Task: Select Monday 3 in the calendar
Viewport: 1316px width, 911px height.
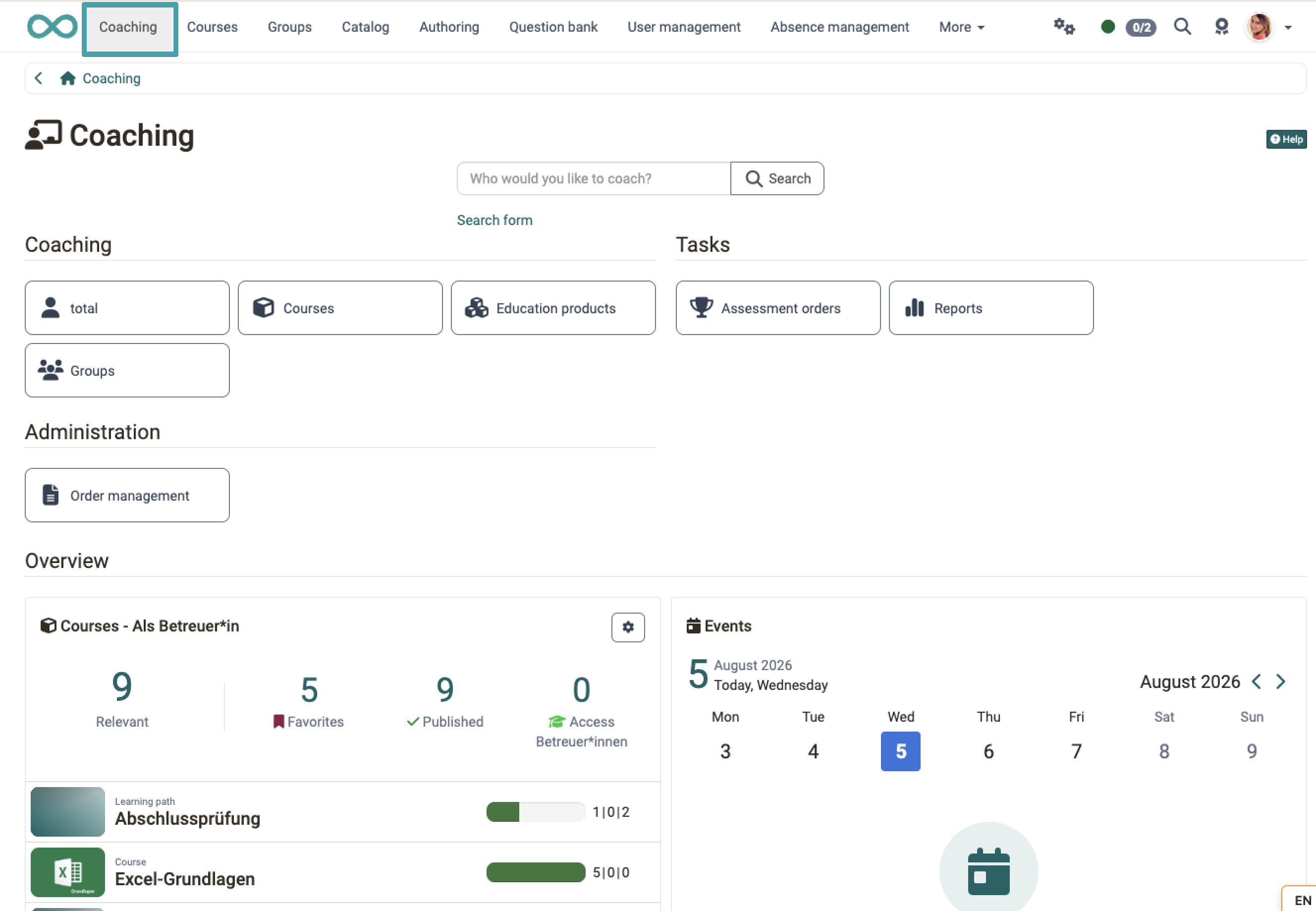Action: pyautogui.click(x=725, y=751)
